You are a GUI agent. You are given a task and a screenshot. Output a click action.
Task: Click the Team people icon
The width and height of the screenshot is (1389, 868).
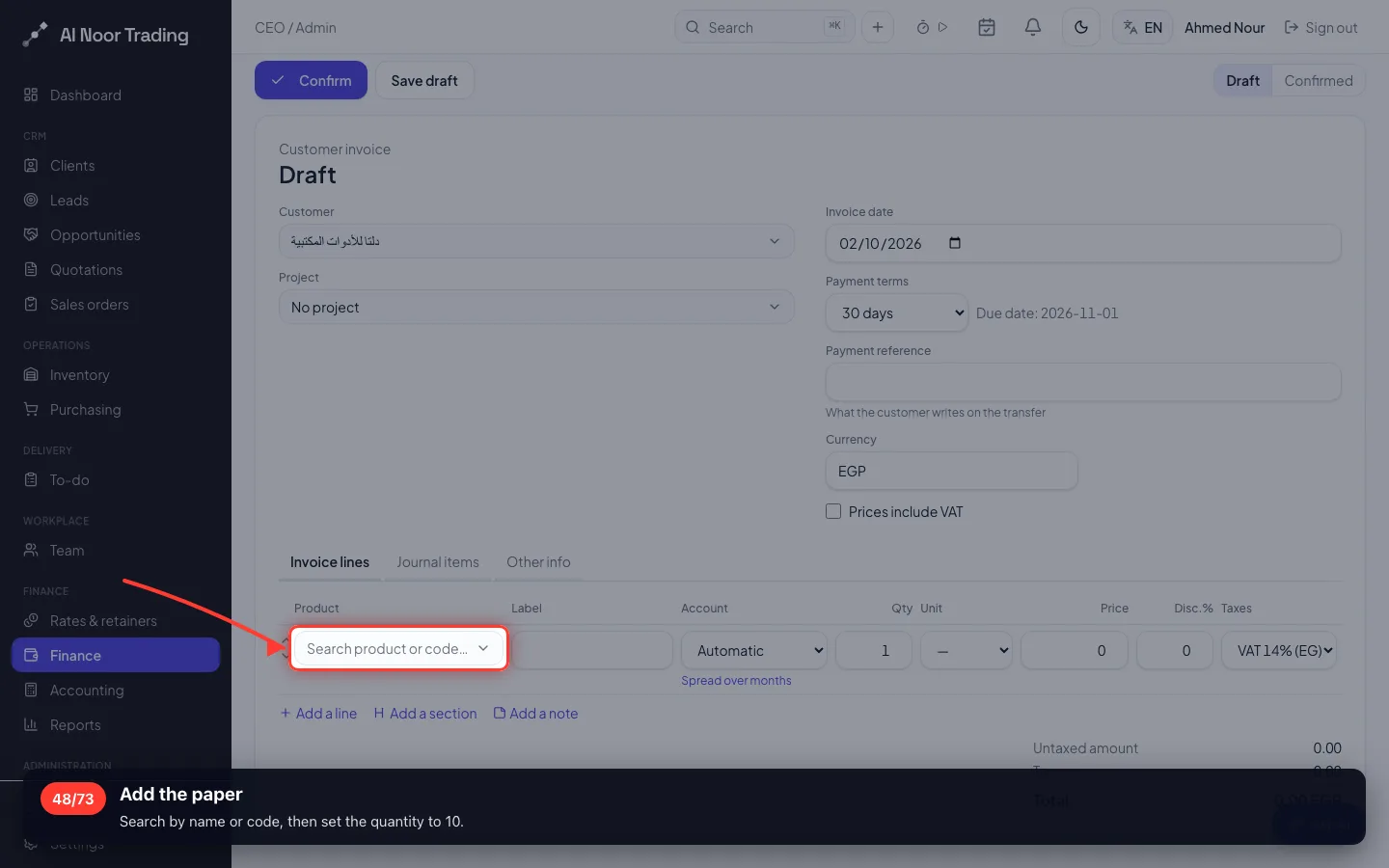tap(31, 550)
